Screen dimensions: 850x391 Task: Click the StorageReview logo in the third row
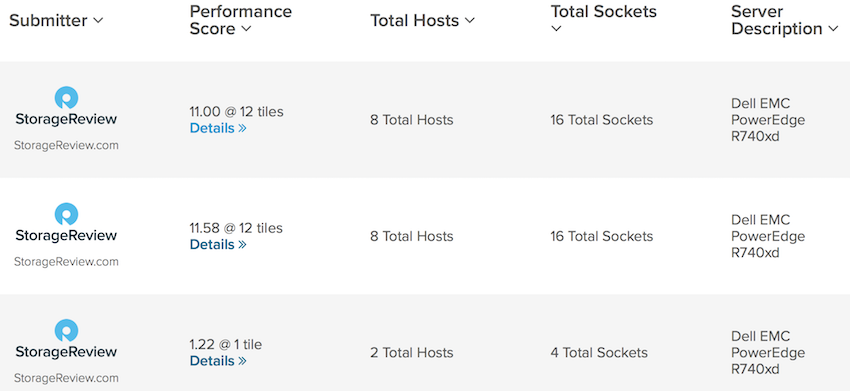pos(66,339)
